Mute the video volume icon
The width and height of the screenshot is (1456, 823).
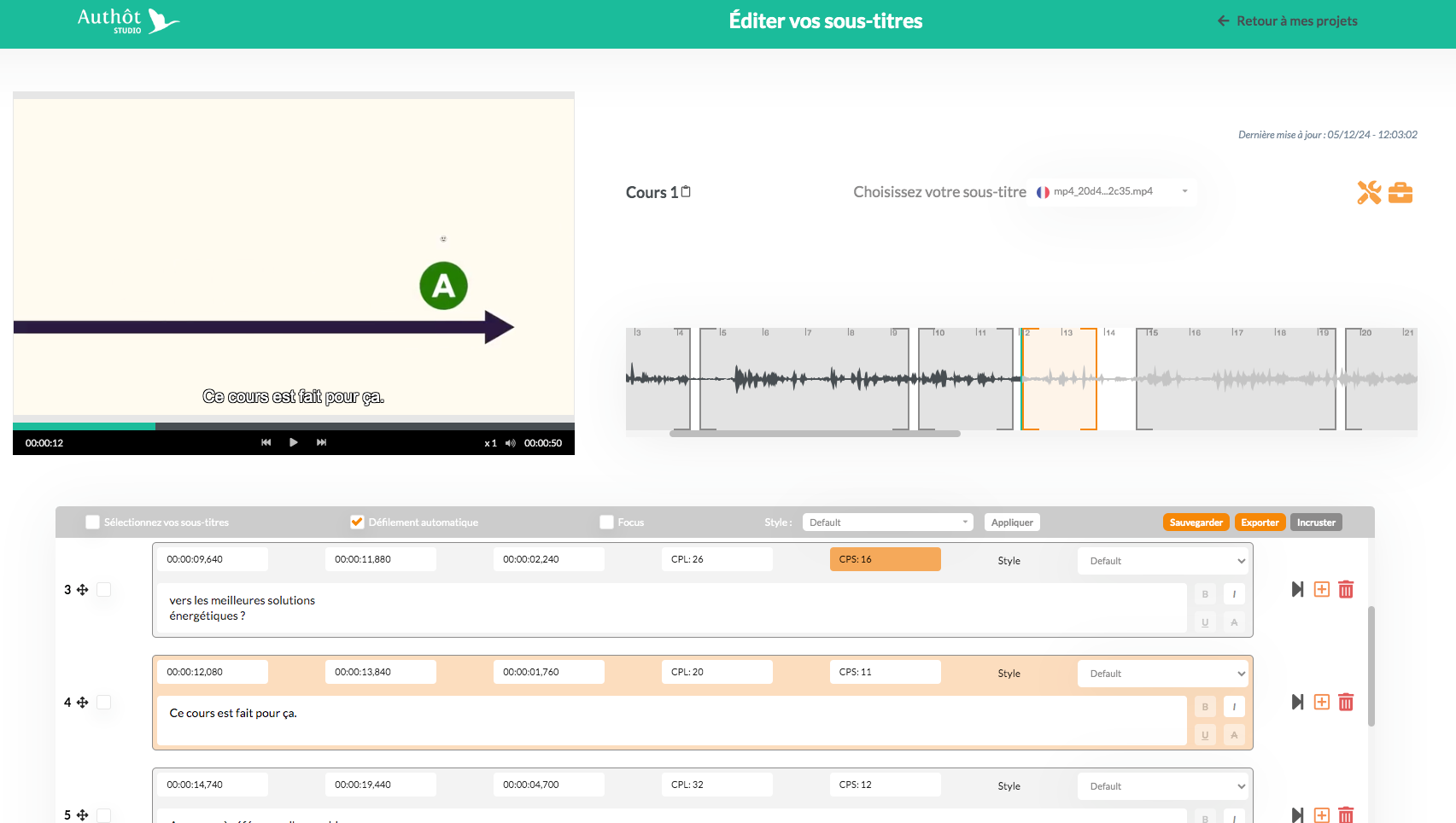pos(511,443)
